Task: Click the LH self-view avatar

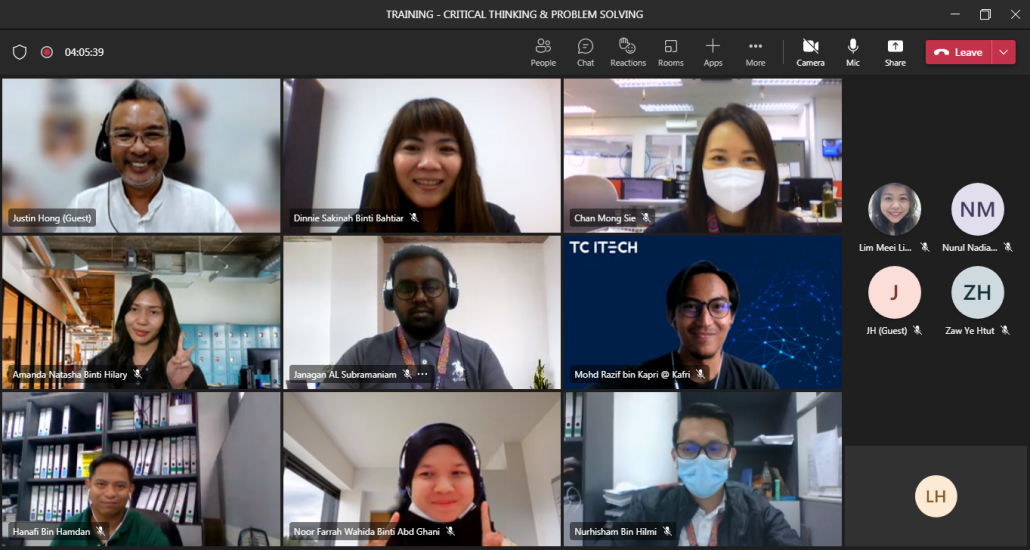Action: pyautogui.click(x=936, y=496)
